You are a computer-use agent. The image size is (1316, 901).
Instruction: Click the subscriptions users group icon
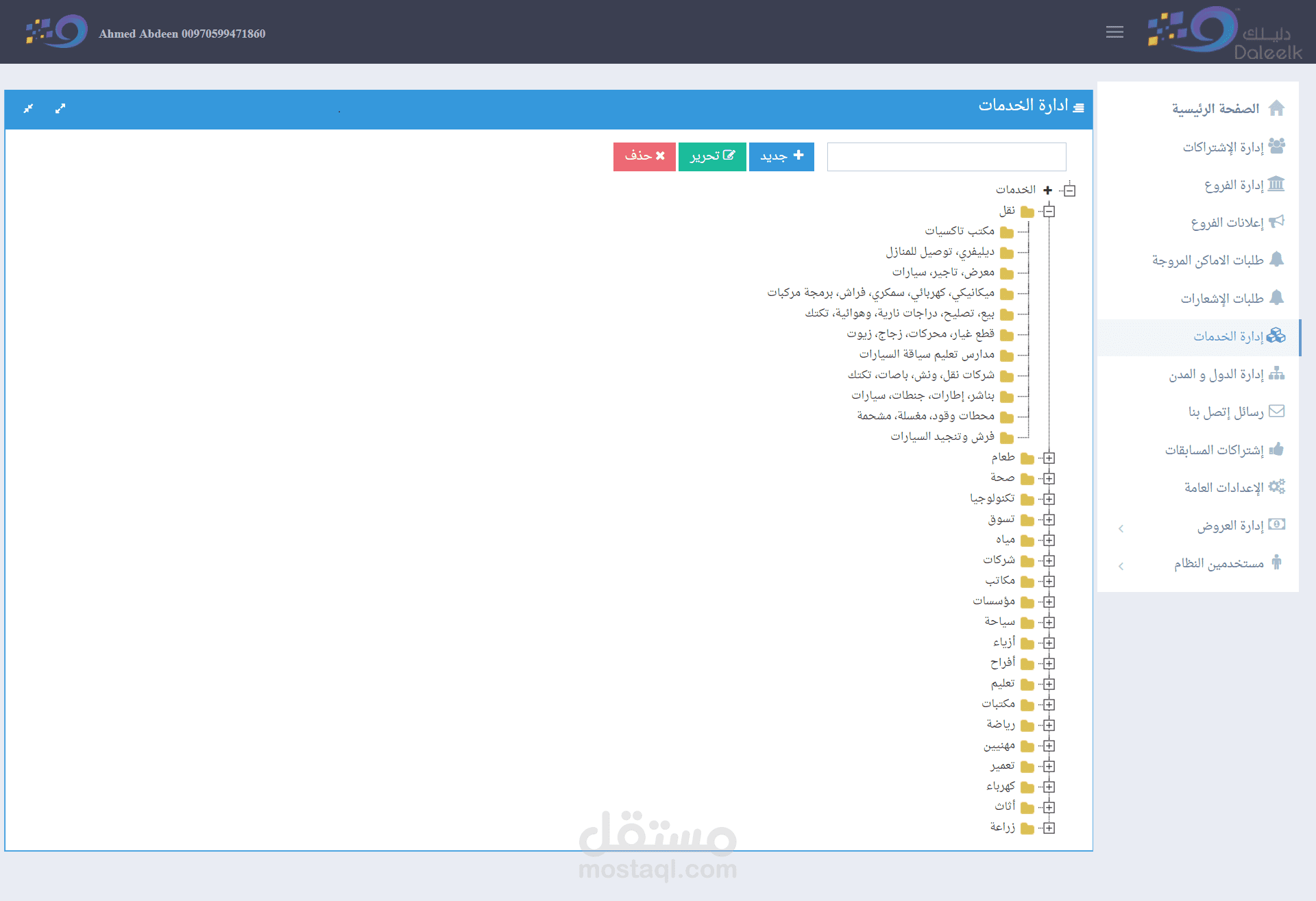tap(1276, 146)
